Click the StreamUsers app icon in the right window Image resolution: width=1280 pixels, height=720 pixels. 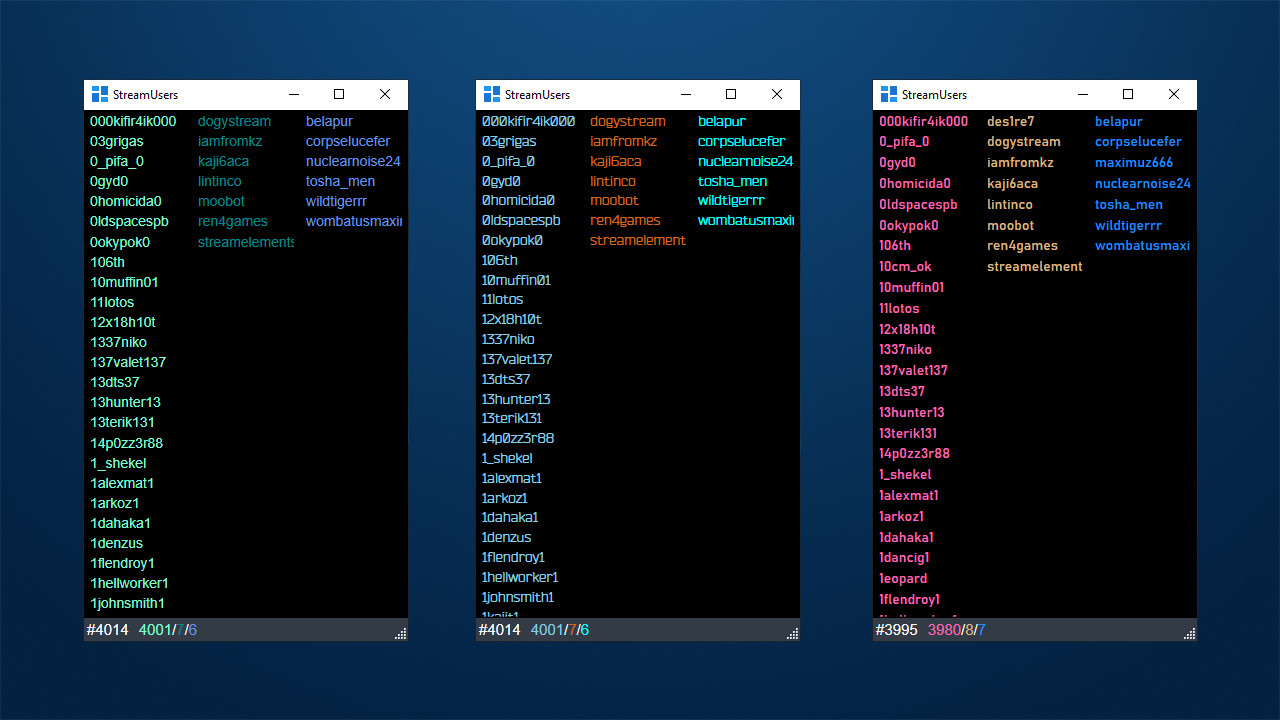tap(888, 95)
